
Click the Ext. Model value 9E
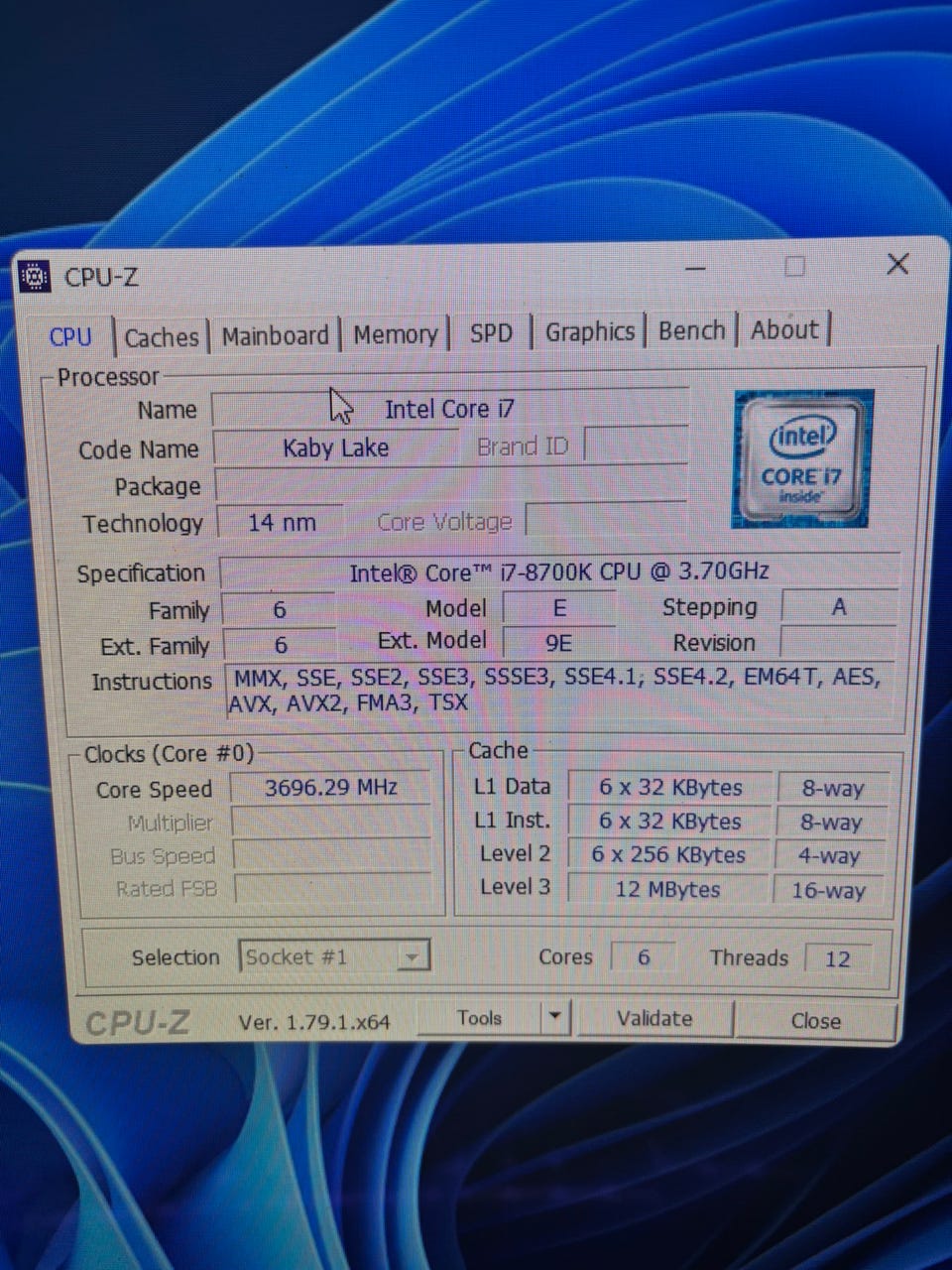(559, 643)
